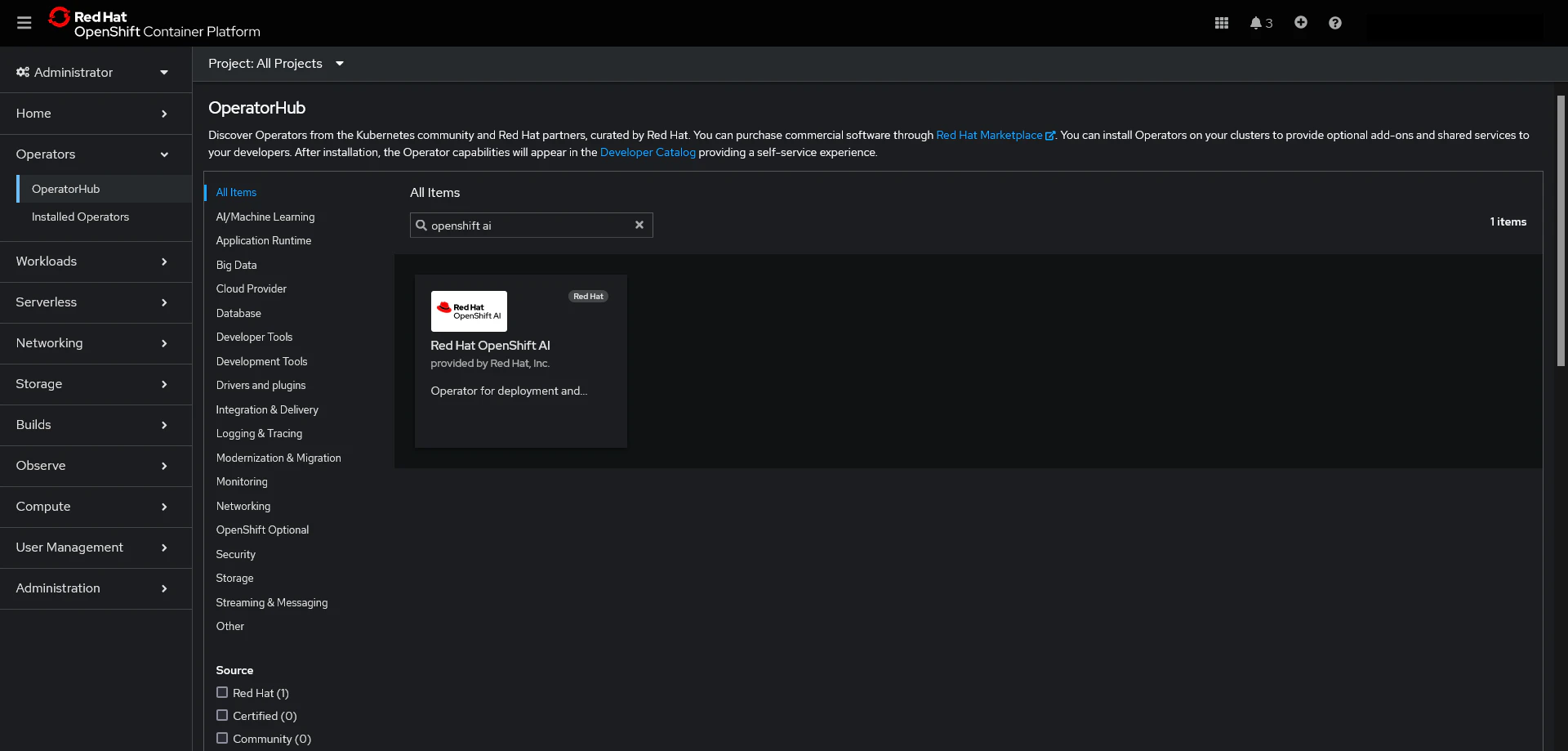Click "Operator for deployment and..." description

pyautogui.click(x=509, y=391)
